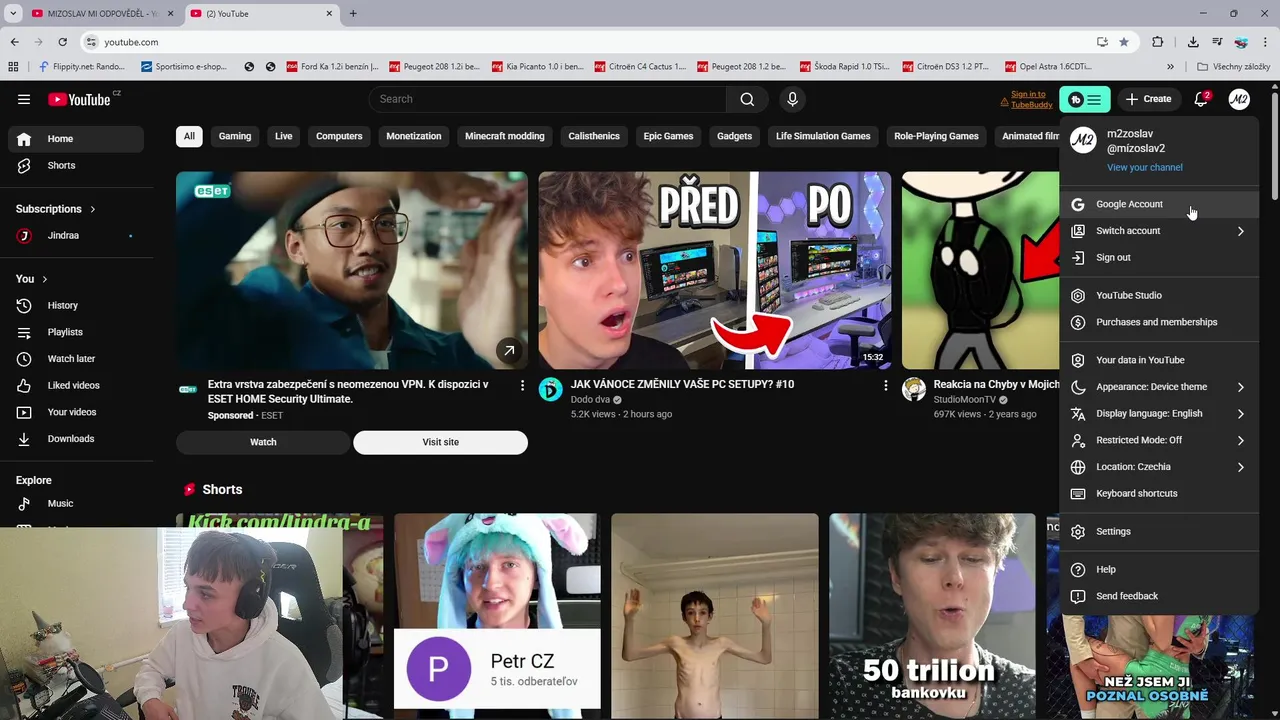Expand Appearance: Device theme submenu

pos(1159,387)
